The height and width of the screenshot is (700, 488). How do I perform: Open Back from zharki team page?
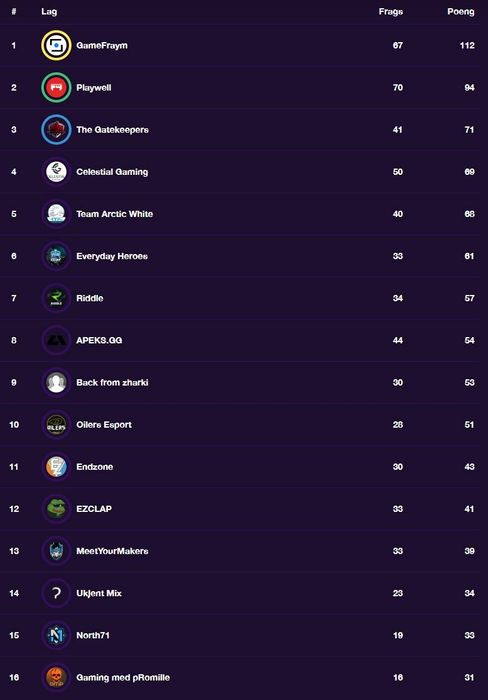(x=112, y=383)
